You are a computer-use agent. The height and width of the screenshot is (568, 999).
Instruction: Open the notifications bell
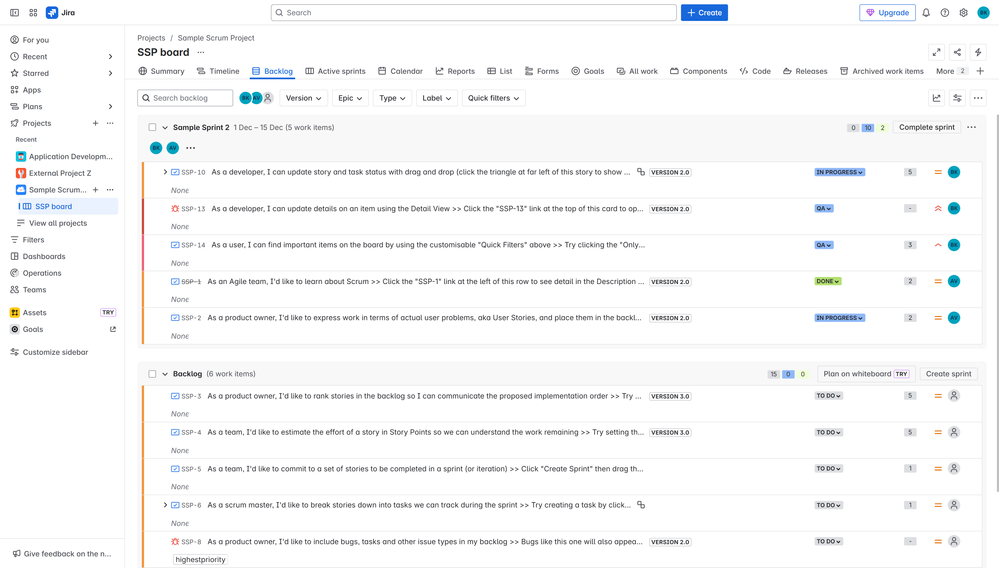(x=926, y=13)
